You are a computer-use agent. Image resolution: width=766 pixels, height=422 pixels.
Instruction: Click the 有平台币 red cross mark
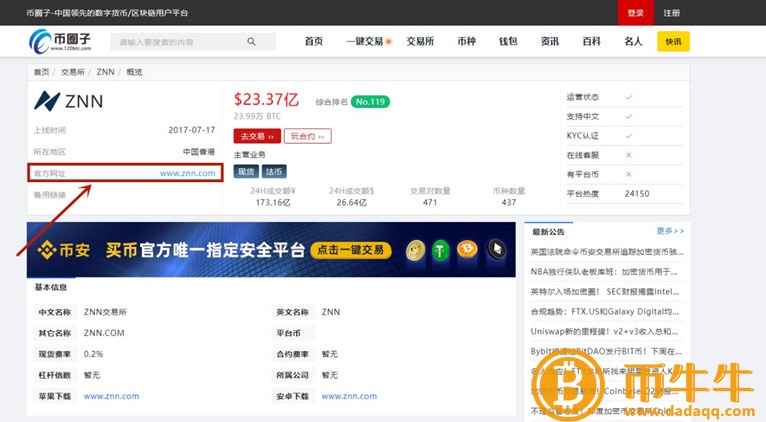(629, 174)
